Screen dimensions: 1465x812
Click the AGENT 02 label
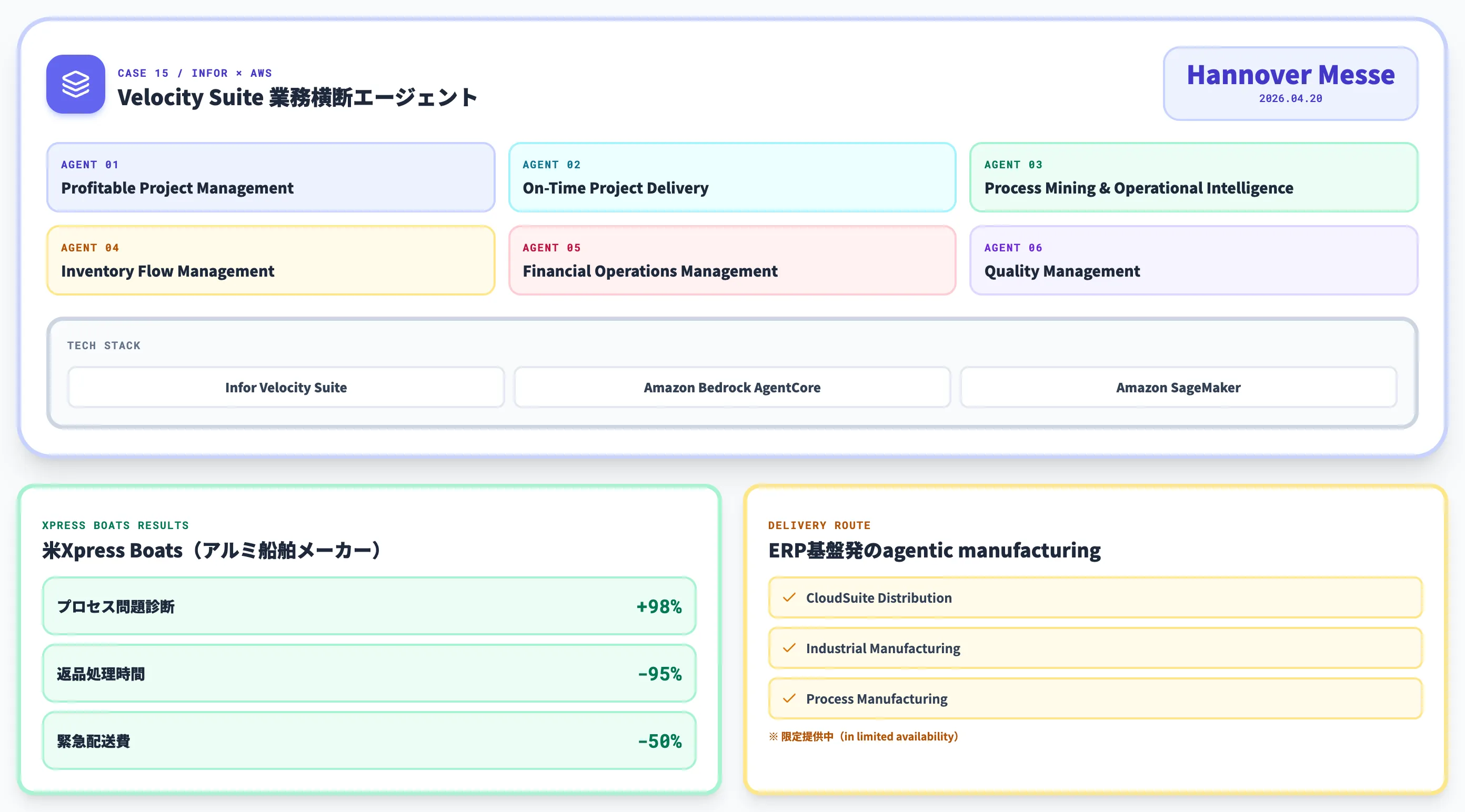551,165
